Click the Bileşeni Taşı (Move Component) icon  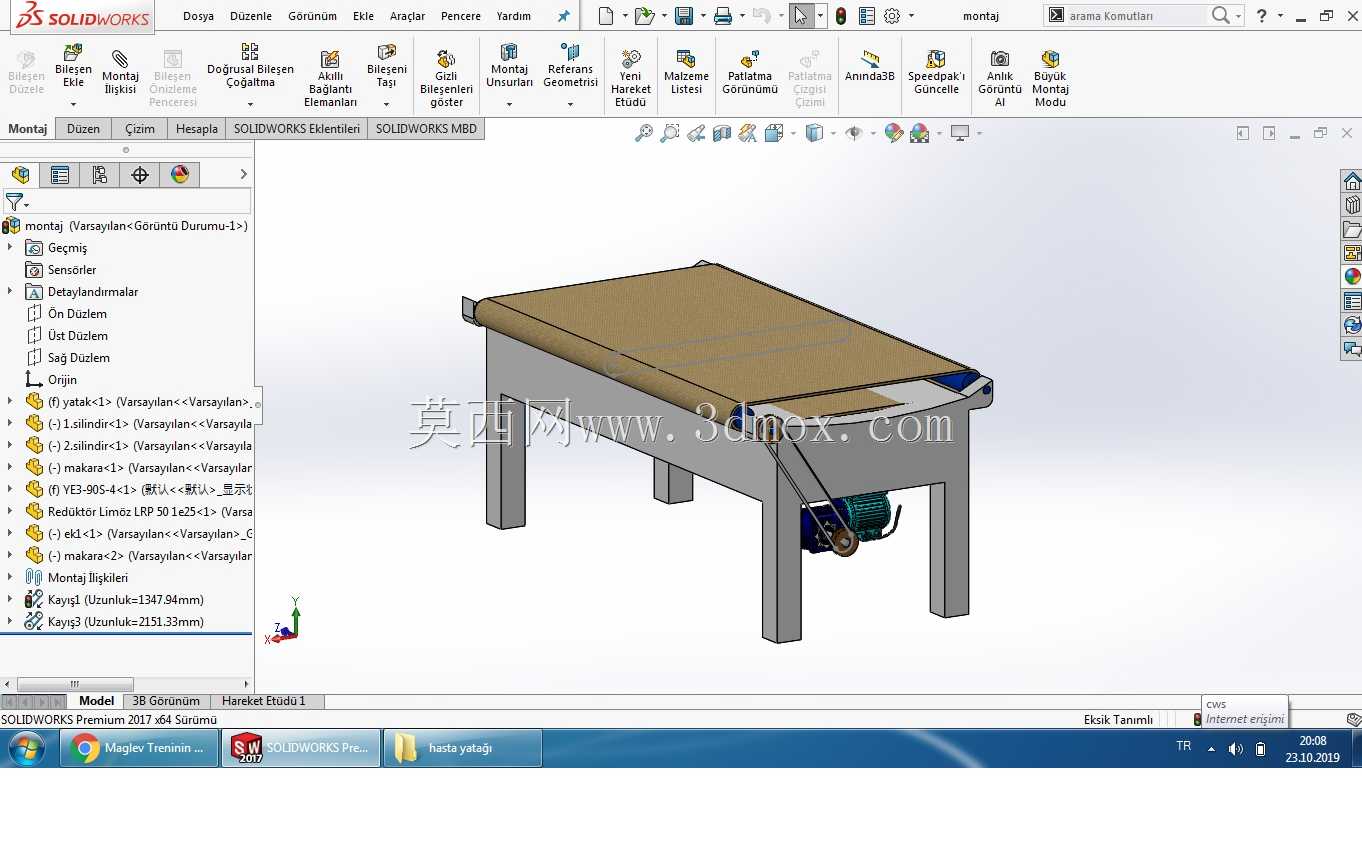click(x=387, y=52)
